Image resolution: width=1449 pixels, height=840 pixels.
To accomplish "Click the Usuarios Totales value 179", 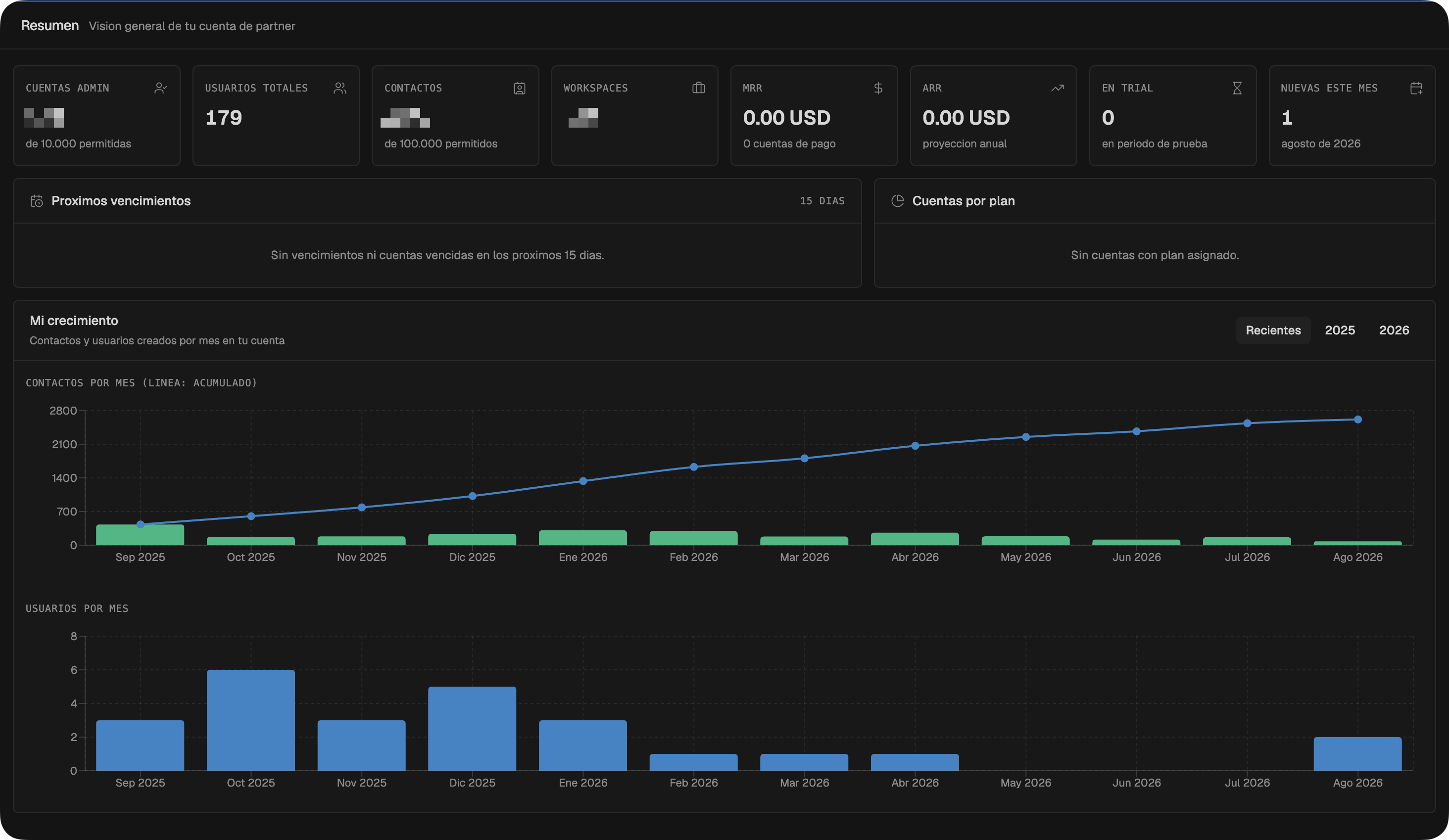I will point(224,118).
